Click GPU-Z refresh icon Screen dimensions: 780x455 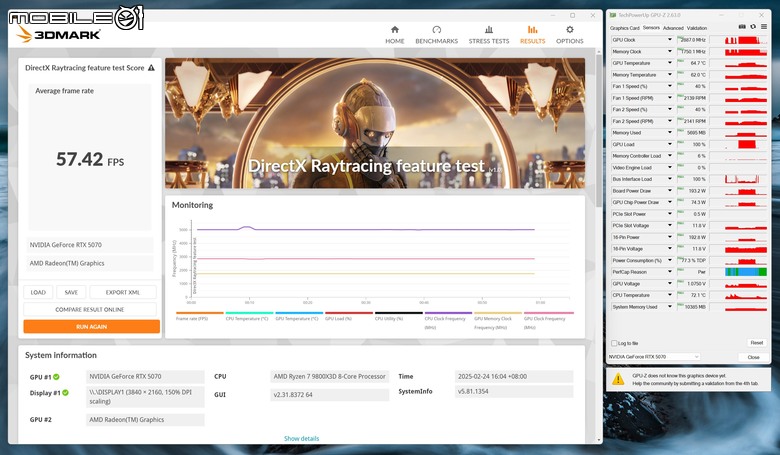[x=753, y=27]
